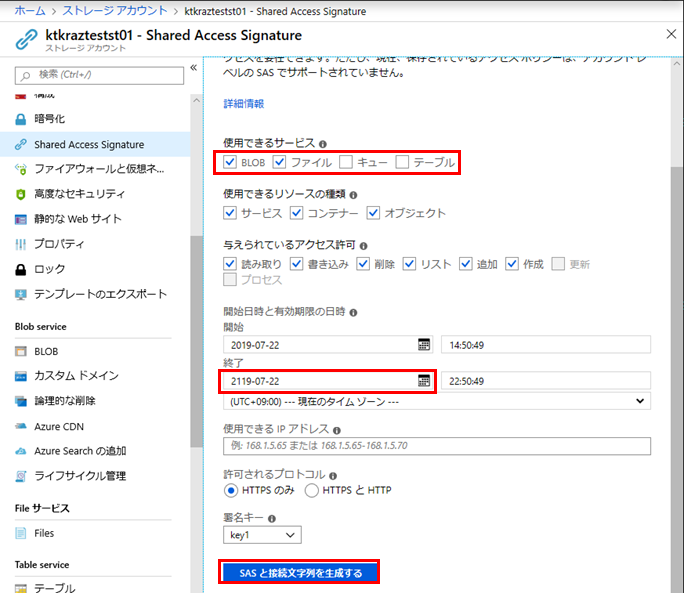Click the 開始 time field 14:50:49

[546, 345]
